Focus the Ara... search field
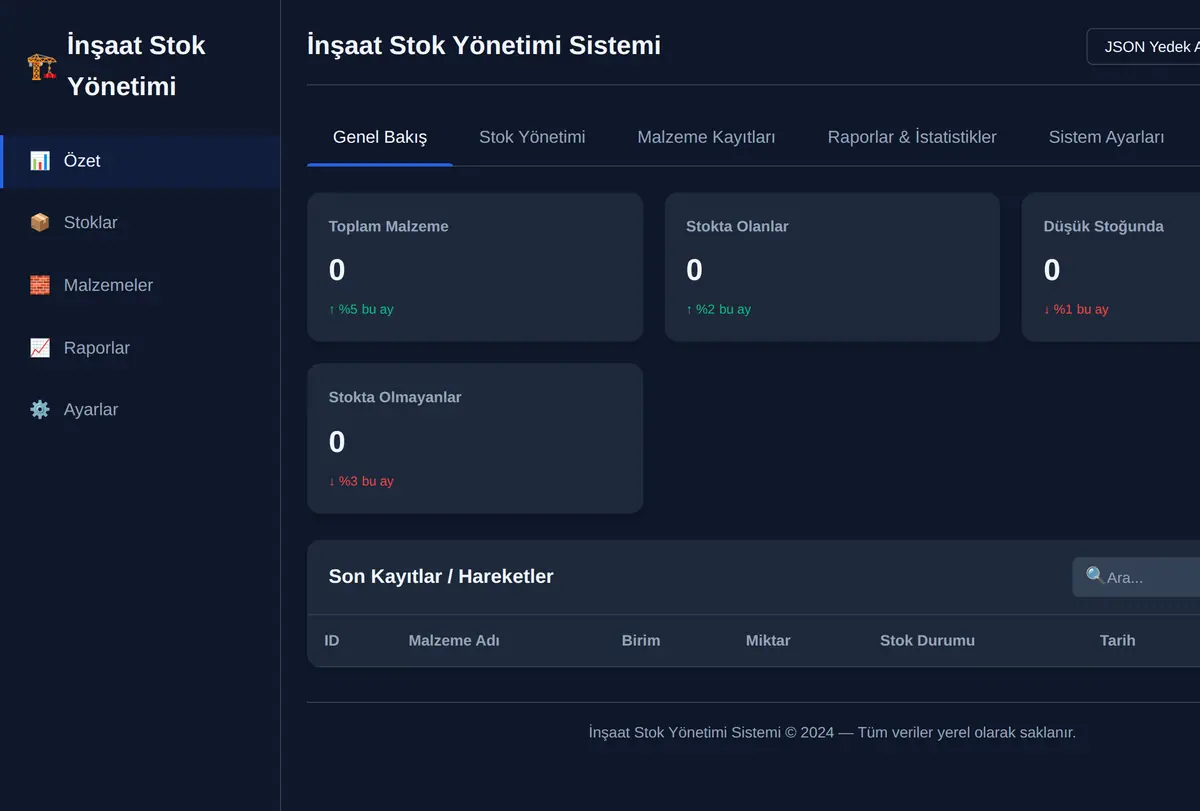 (x=1137, y=577)
